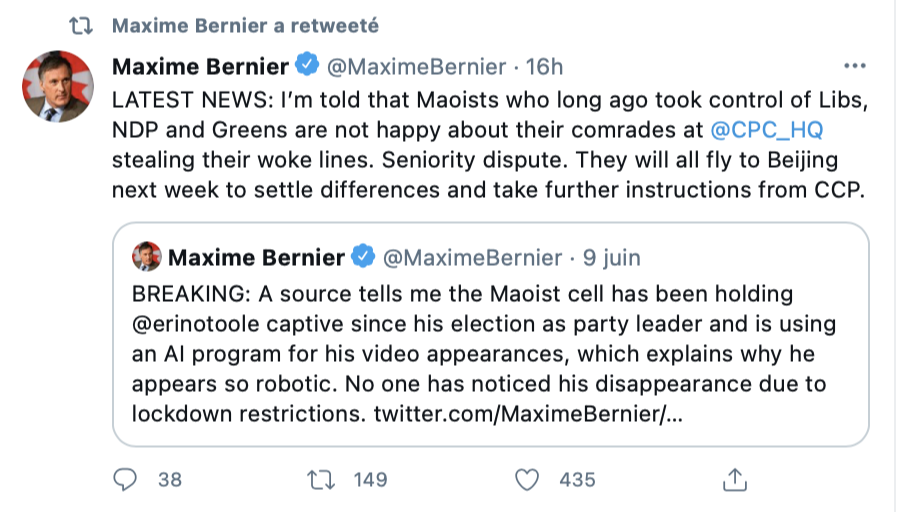Click the 149 retweet count

pyautogui.click(x=370, y=480)
